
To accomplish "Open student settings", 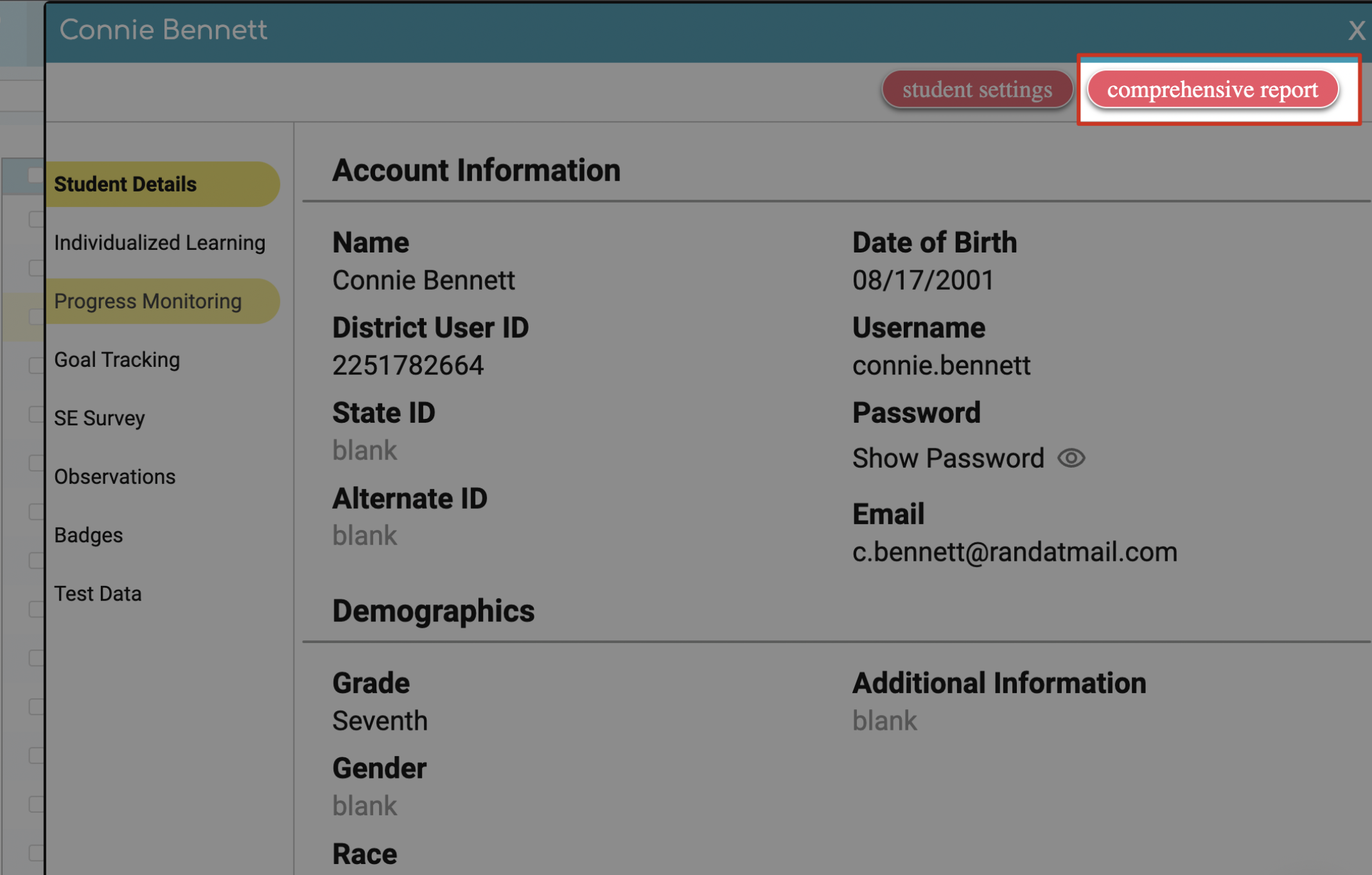I will click(976, 89).
